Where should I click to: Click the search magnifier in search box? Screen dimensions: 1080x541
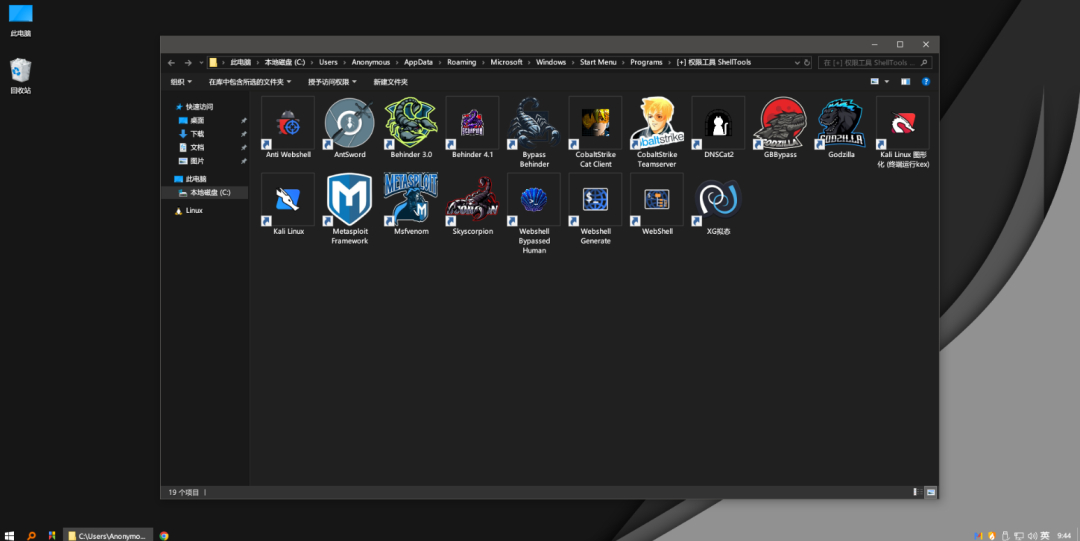[924, 62]
